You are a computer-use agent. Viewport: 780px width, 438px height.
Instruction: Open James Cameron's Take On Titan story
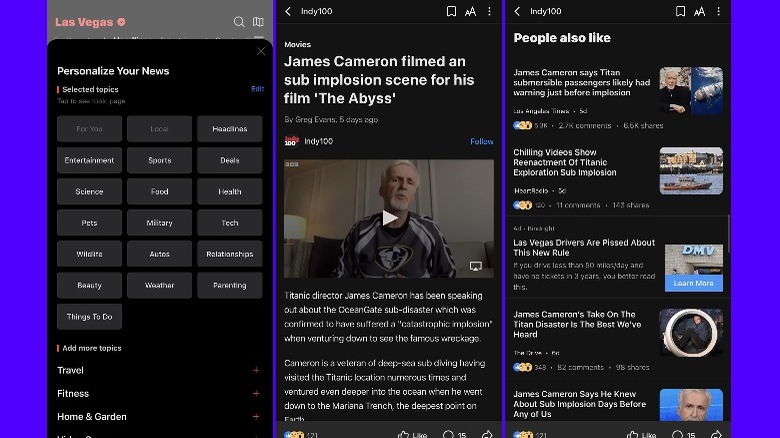point(577,325)
